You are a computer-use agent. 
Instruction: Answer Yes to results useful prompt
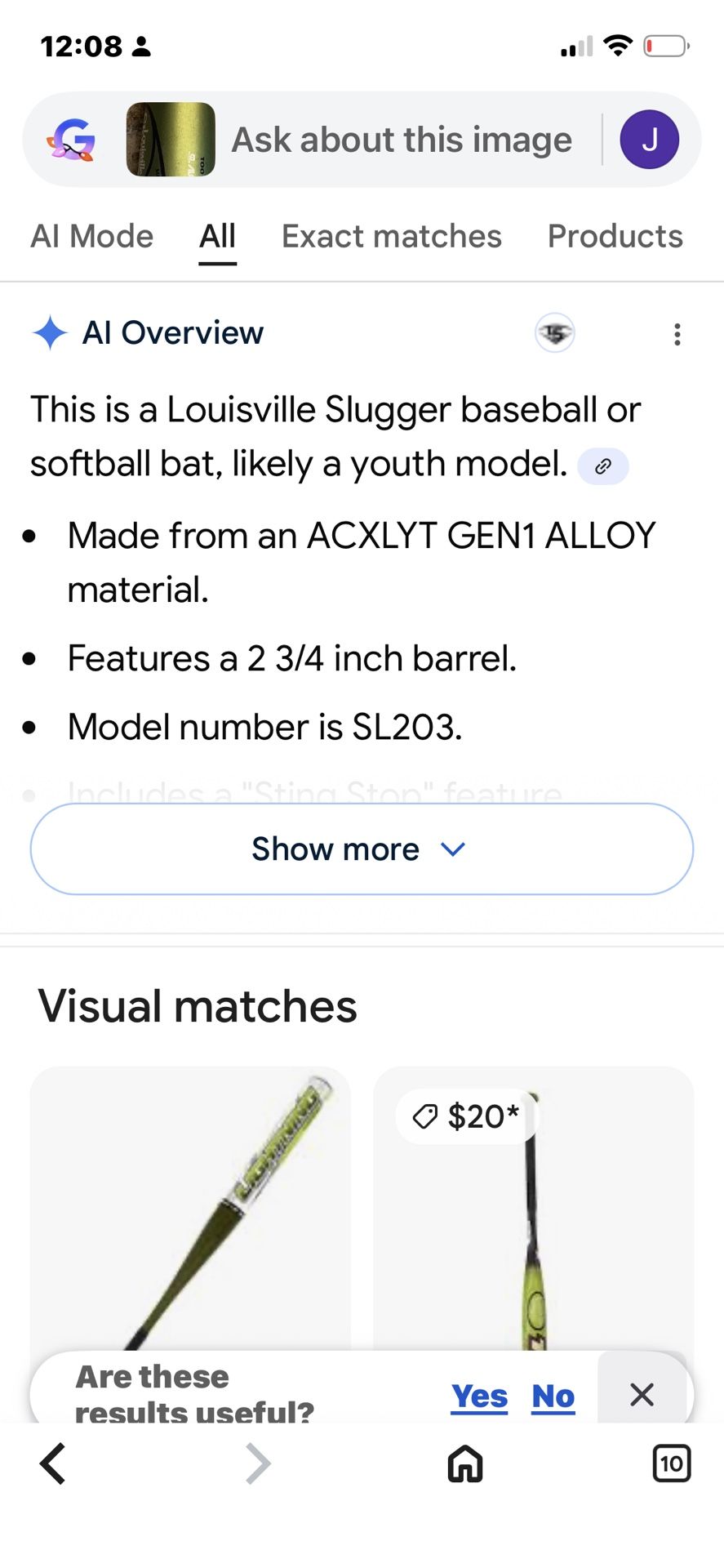pos(479,1396)
